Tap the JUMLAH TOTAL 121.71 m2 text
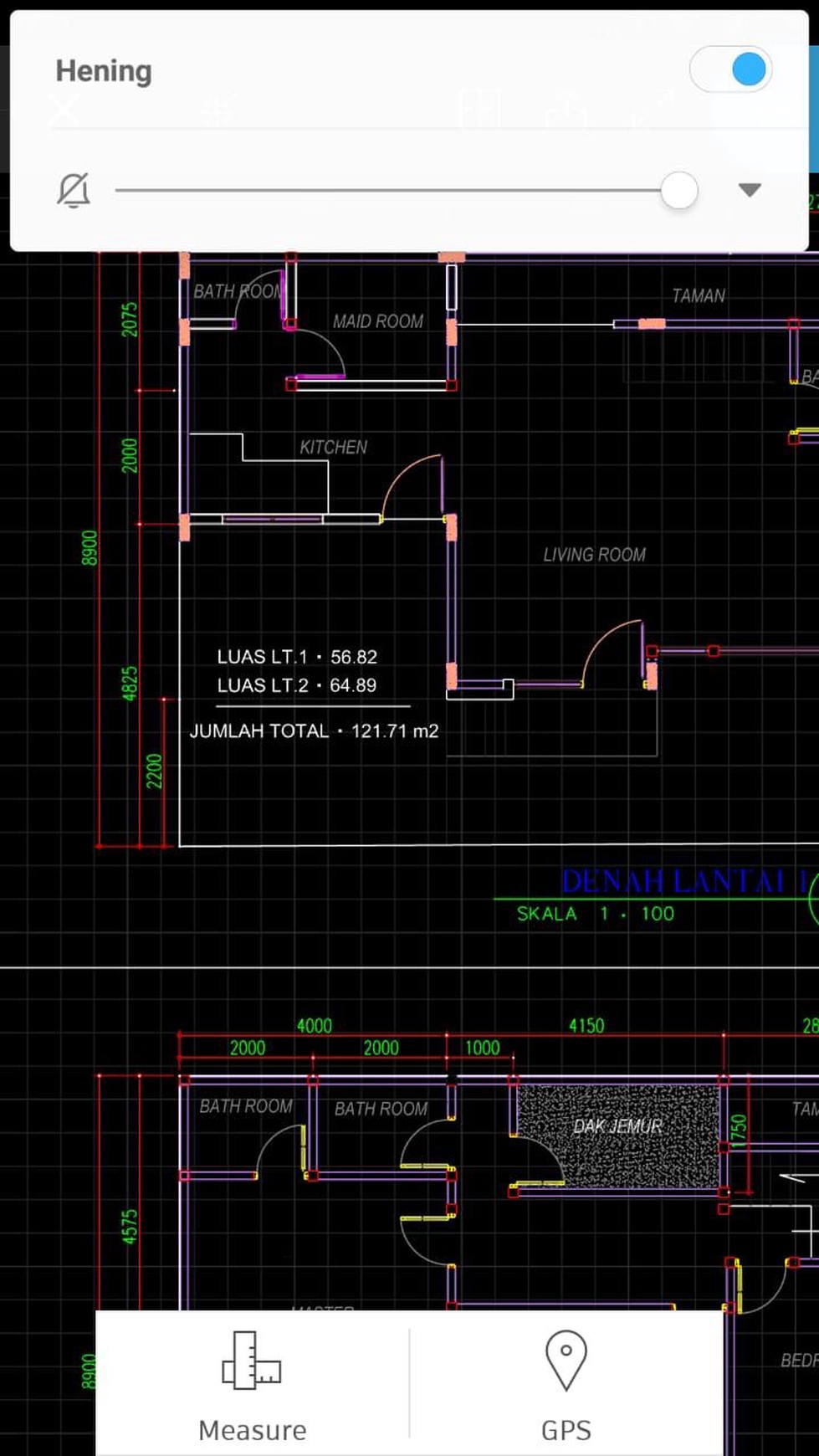819x1456 pixels. (x=314, y=731)
